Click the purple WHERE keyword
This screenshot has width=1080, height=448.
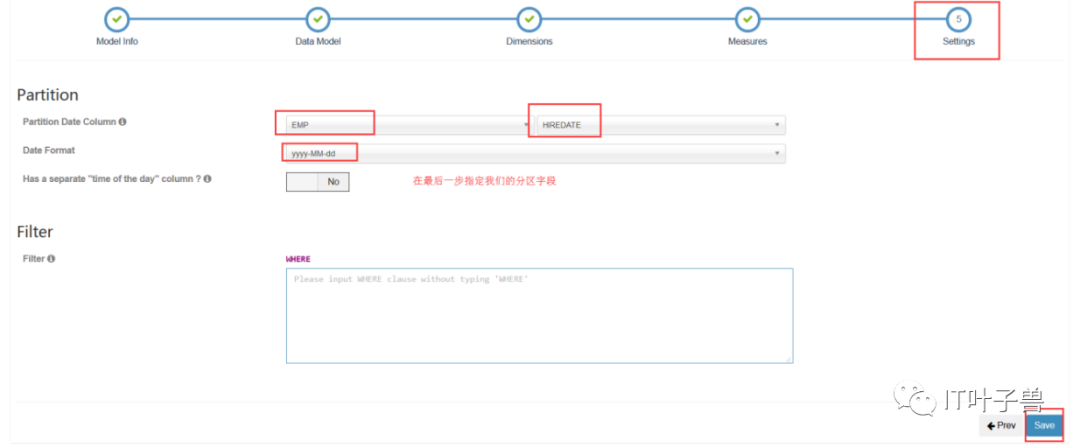tap(298, 259)
